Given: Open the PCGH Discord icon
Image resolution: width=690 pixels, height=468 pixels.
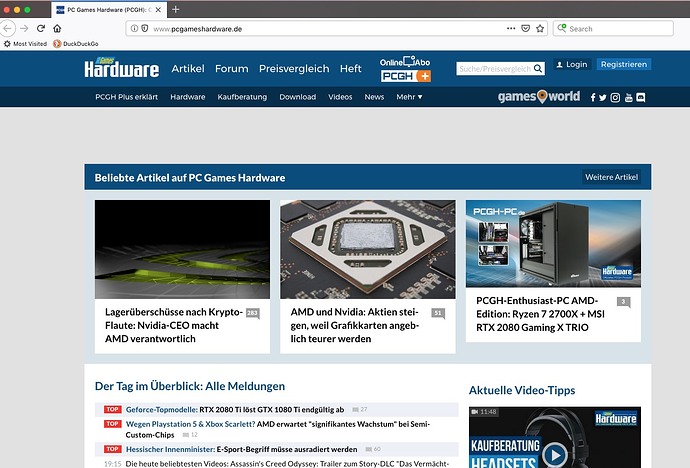Looking at the screenshot, I should tap(641, 98).
